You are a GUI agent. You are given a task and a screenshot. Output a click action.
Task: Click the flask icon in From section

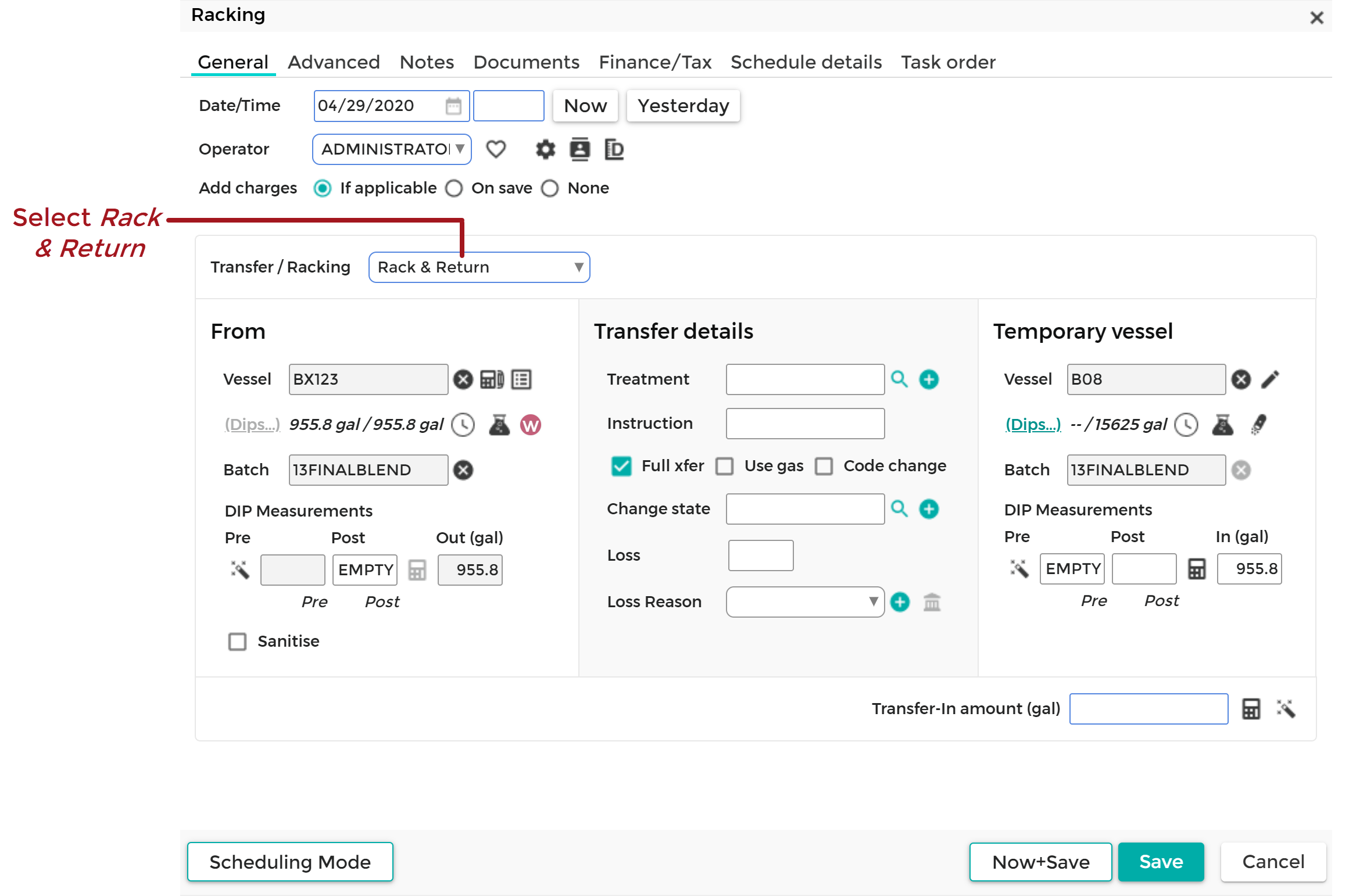point(499,425)
